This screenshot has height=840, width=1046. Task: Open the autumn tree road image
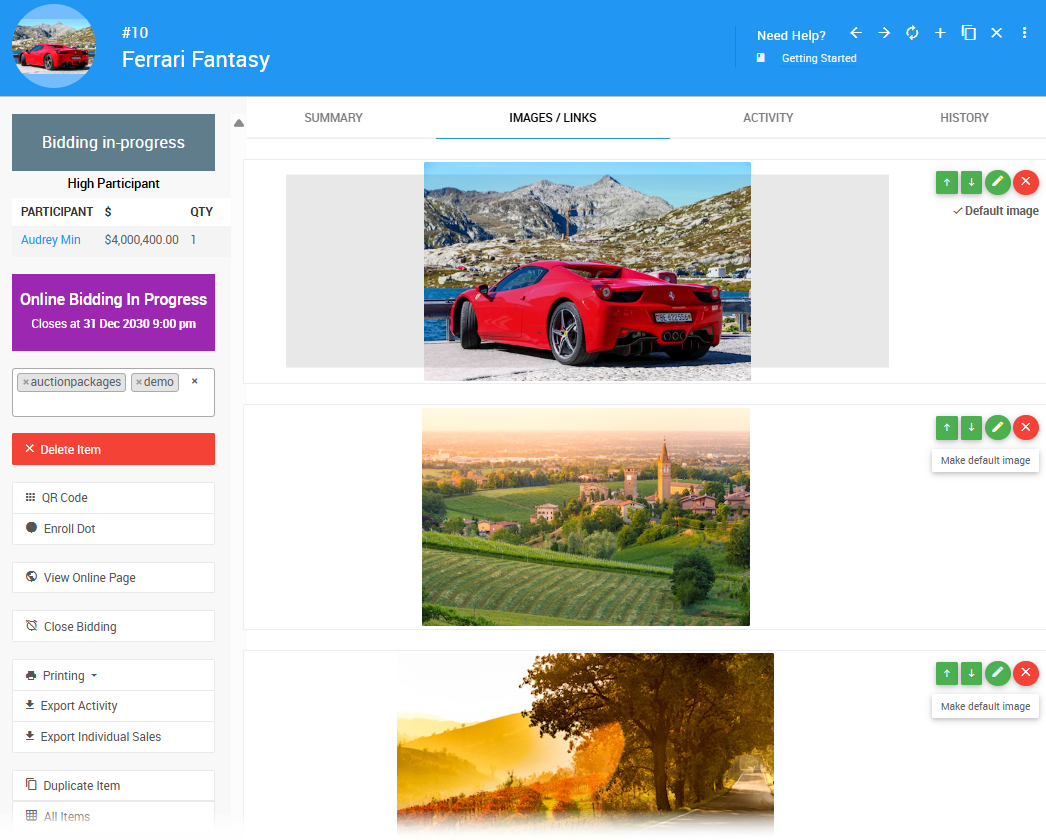(585, 744)
